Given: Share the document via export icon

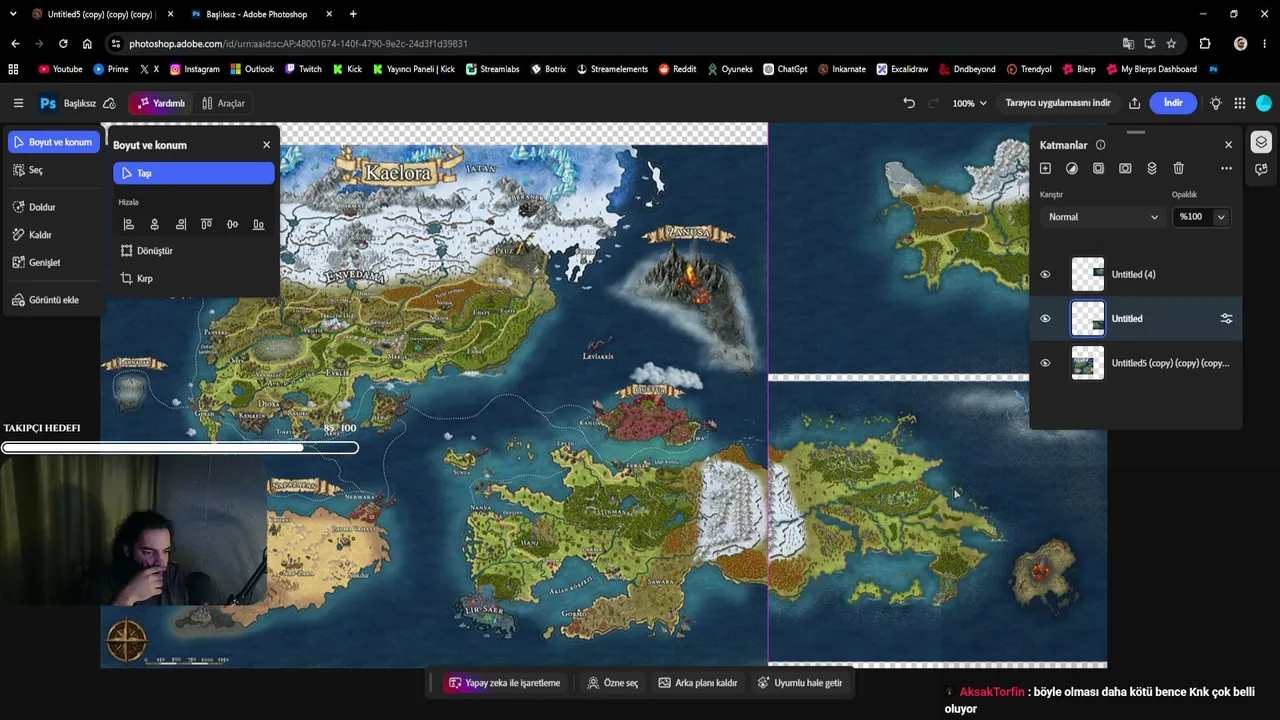Looking at the screenshot, I should (x=1134, y=103).
